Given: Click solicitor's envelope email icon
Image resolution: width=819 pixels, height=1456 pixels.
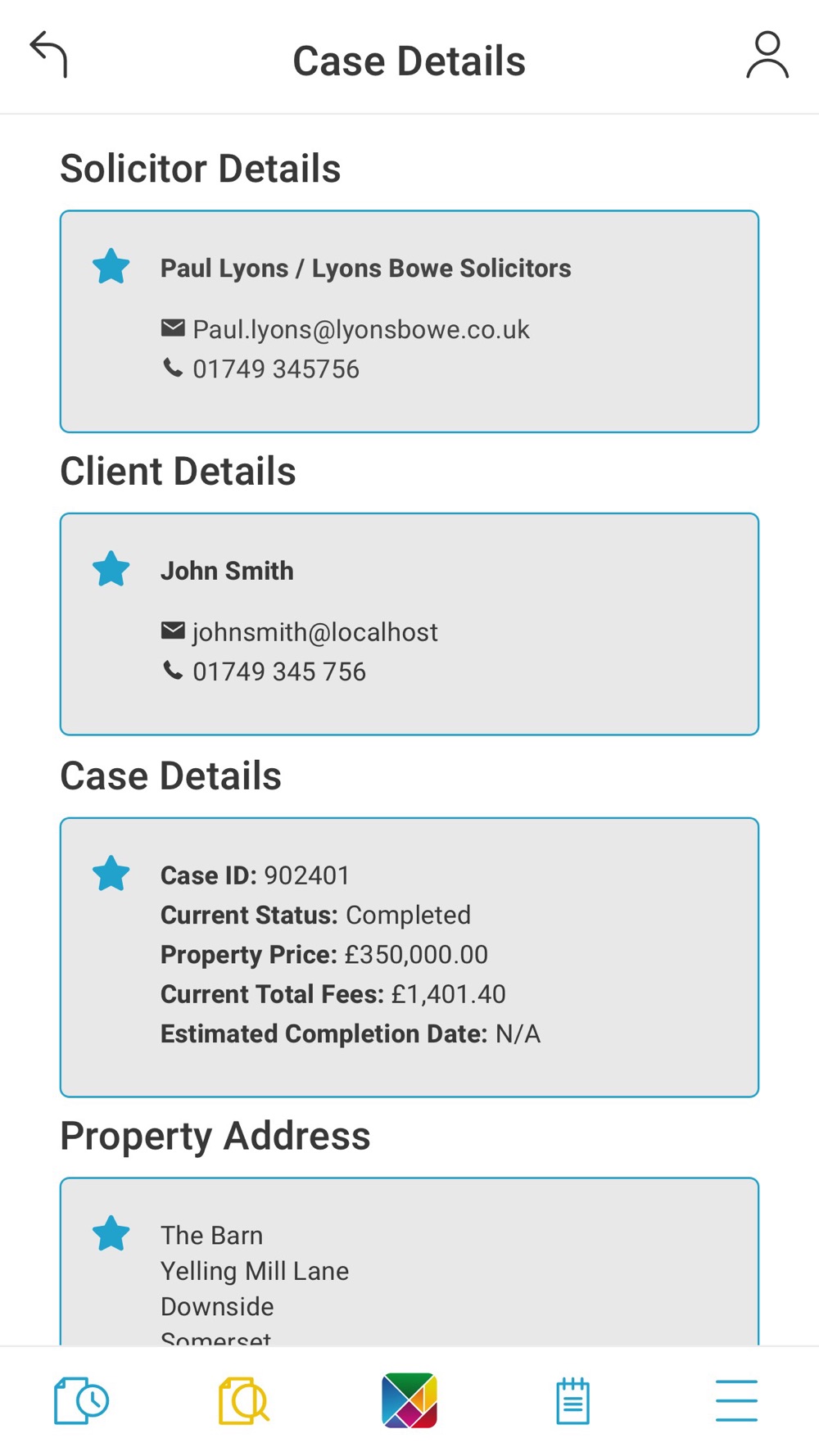Looking at the screenshot, I should click(x=173, y=328).
